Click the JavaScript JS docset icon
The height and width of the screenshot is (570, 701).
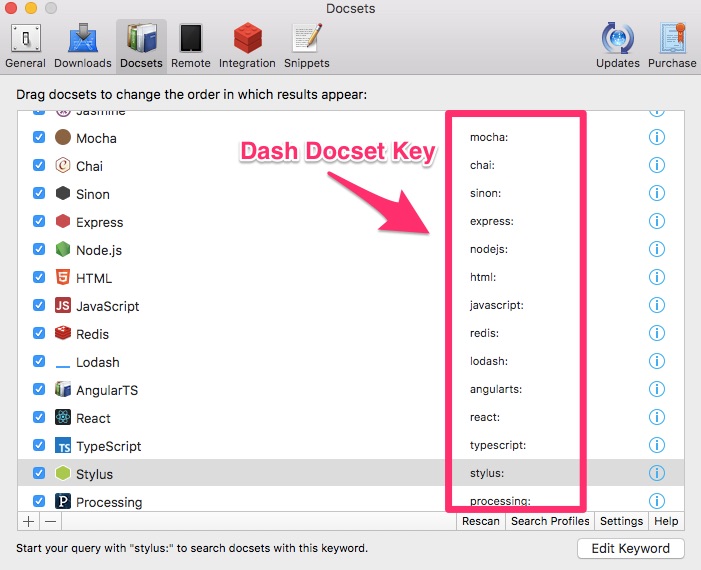[63, 305]
